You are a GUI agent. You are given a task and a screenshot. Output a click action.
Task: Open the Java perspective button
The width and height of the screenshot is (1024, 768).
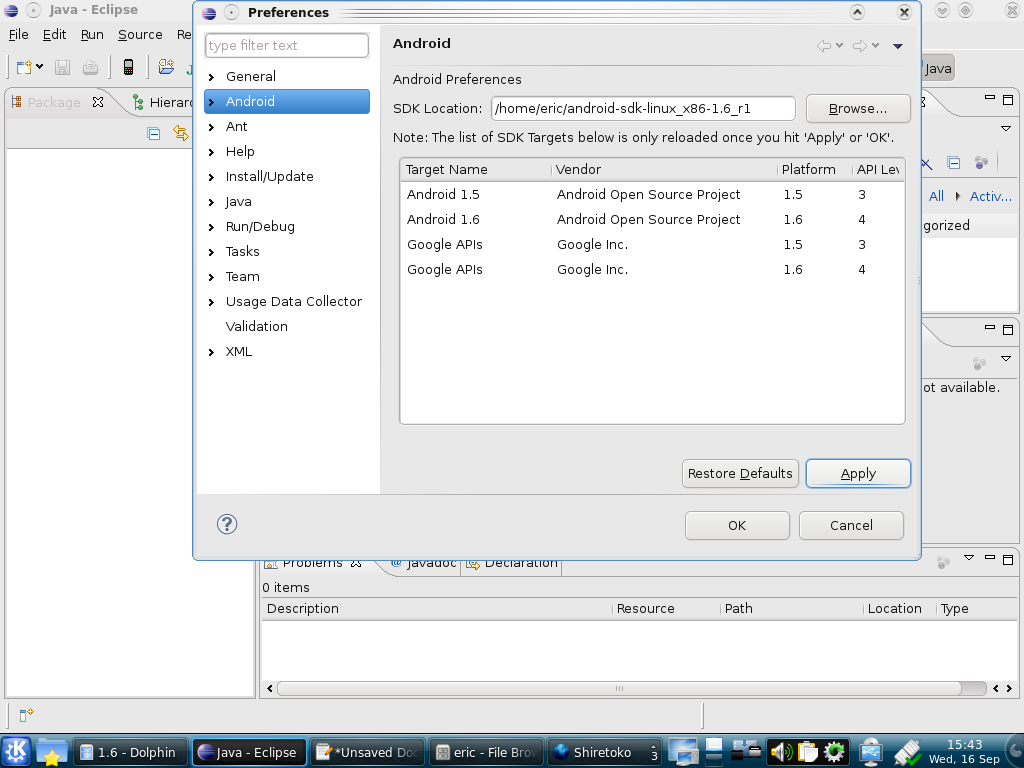coord(938,69)
